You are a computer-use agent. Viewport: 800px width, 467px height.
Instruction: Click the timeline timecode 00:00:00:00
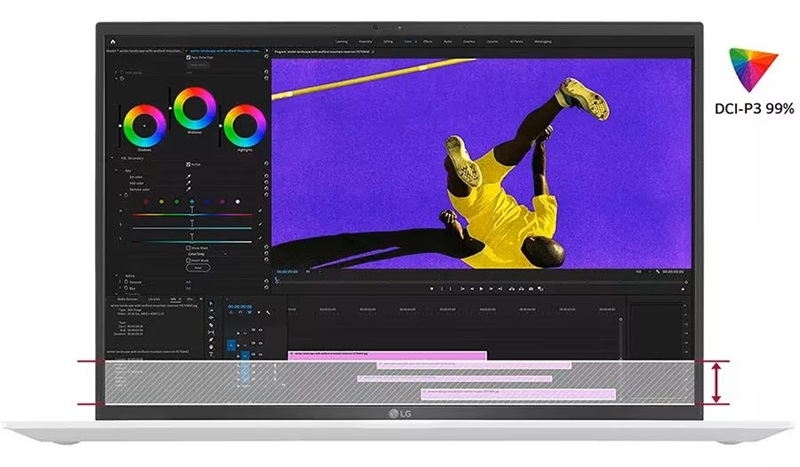coord(240,306)
